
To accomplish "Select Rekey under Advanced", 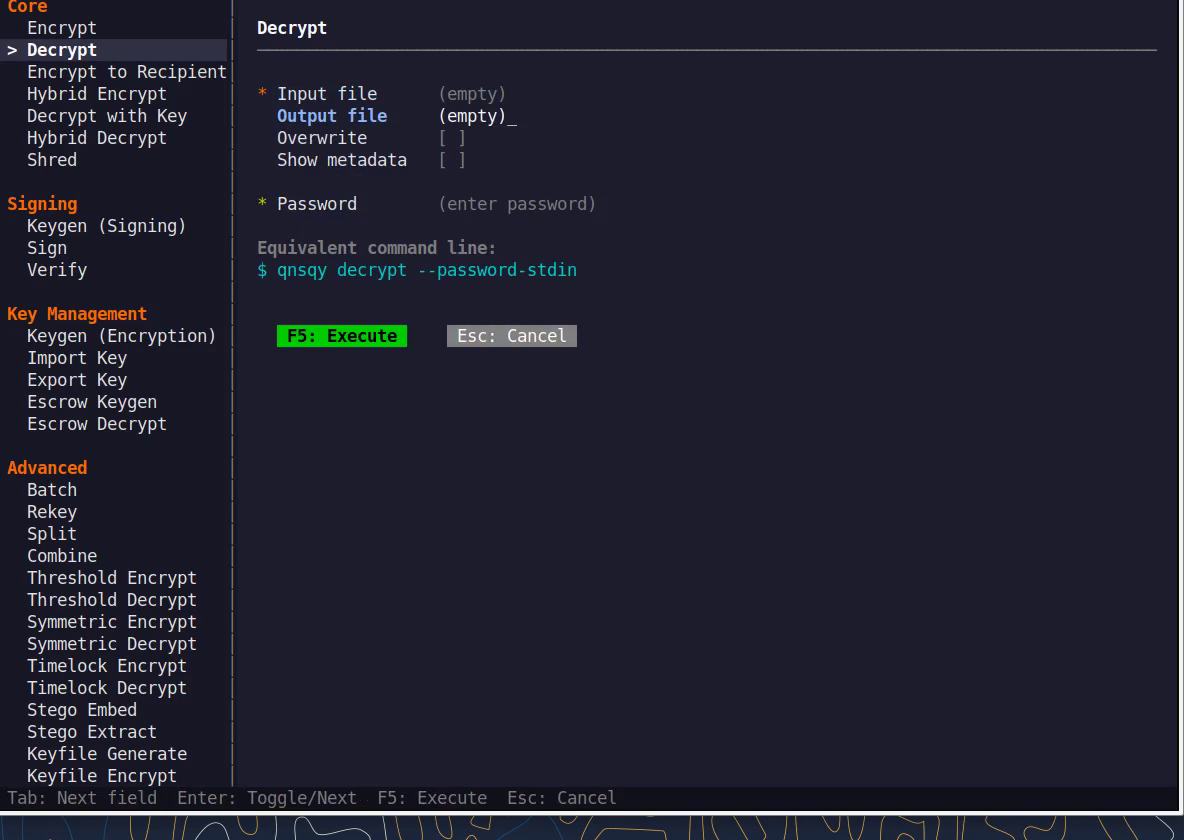I will pyautogui.click(x=52, y=511).
